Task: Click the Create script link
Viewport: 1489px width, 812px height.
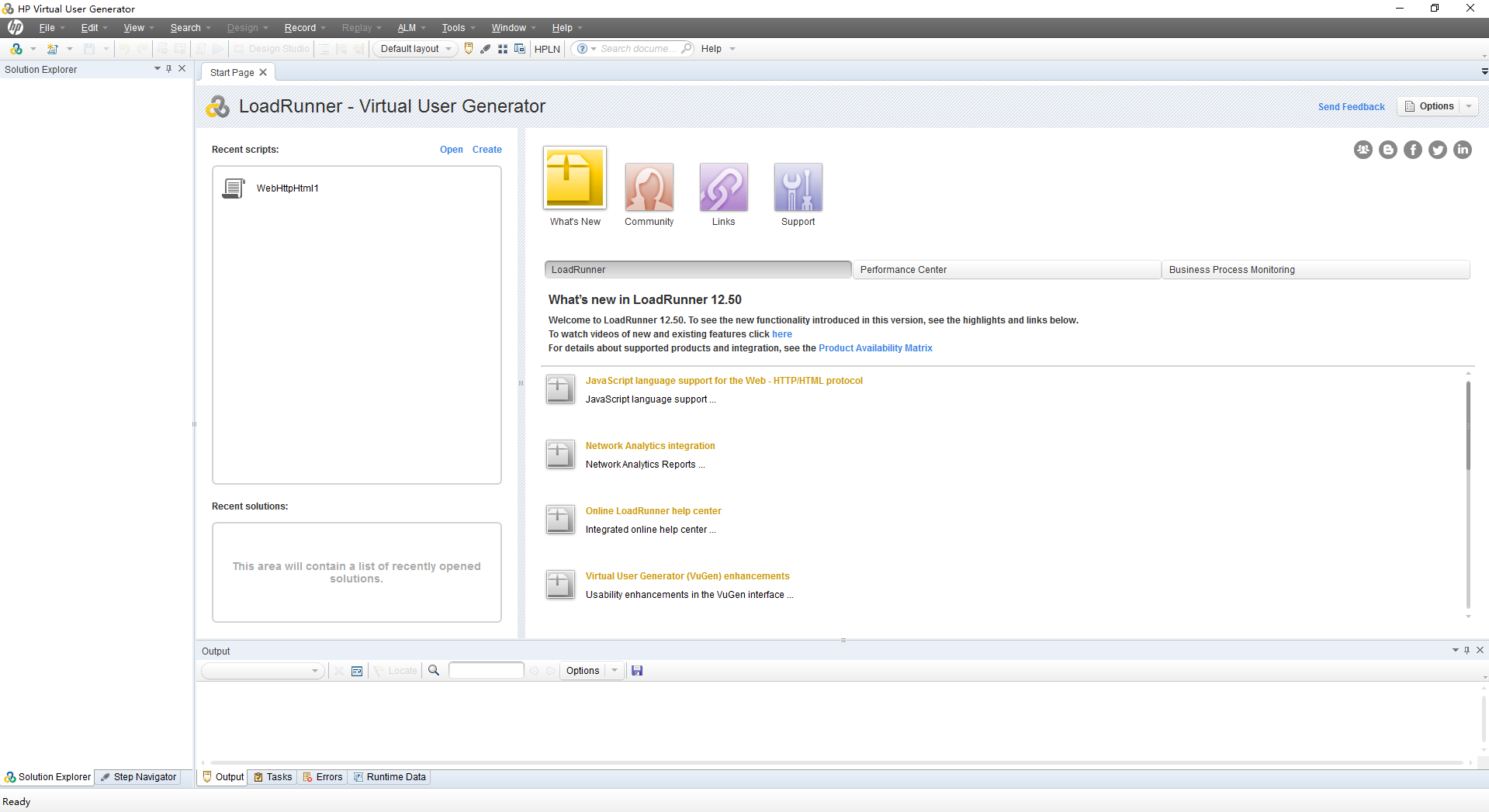Action: coord(487,150)
